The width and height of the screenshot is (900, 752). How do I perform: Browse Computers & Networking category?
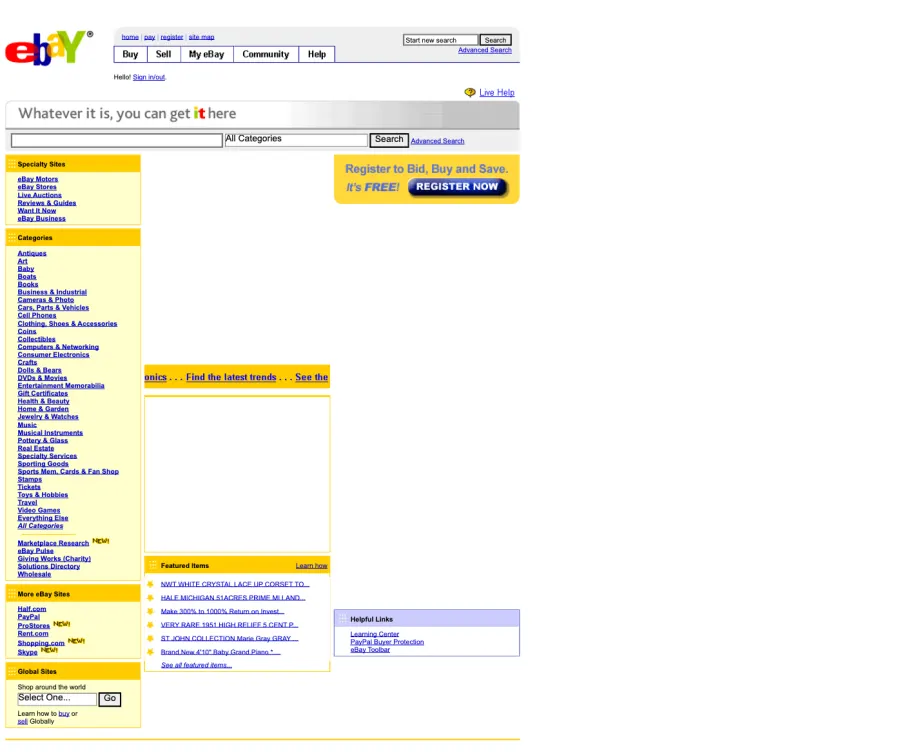point(58,347)
